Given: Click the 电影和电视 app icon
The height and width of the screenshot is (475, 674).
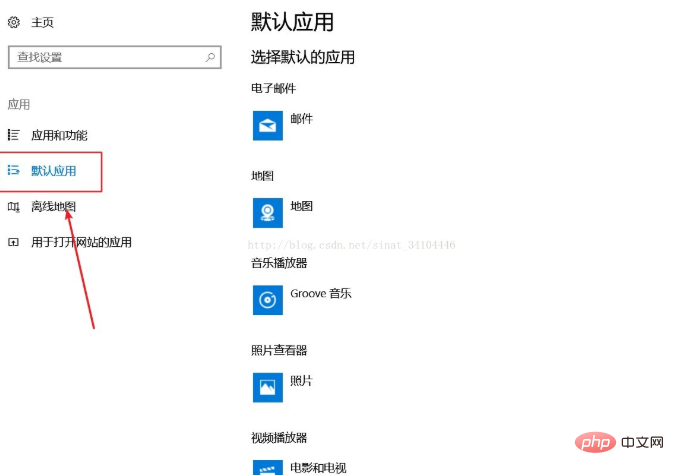Looking at the screenshot, I should 268,468.
